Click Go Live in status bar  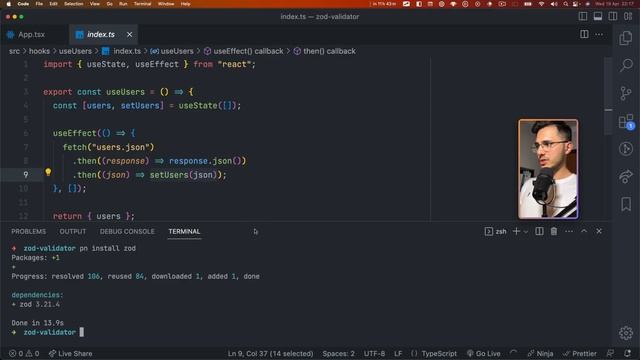click(484, 353)
